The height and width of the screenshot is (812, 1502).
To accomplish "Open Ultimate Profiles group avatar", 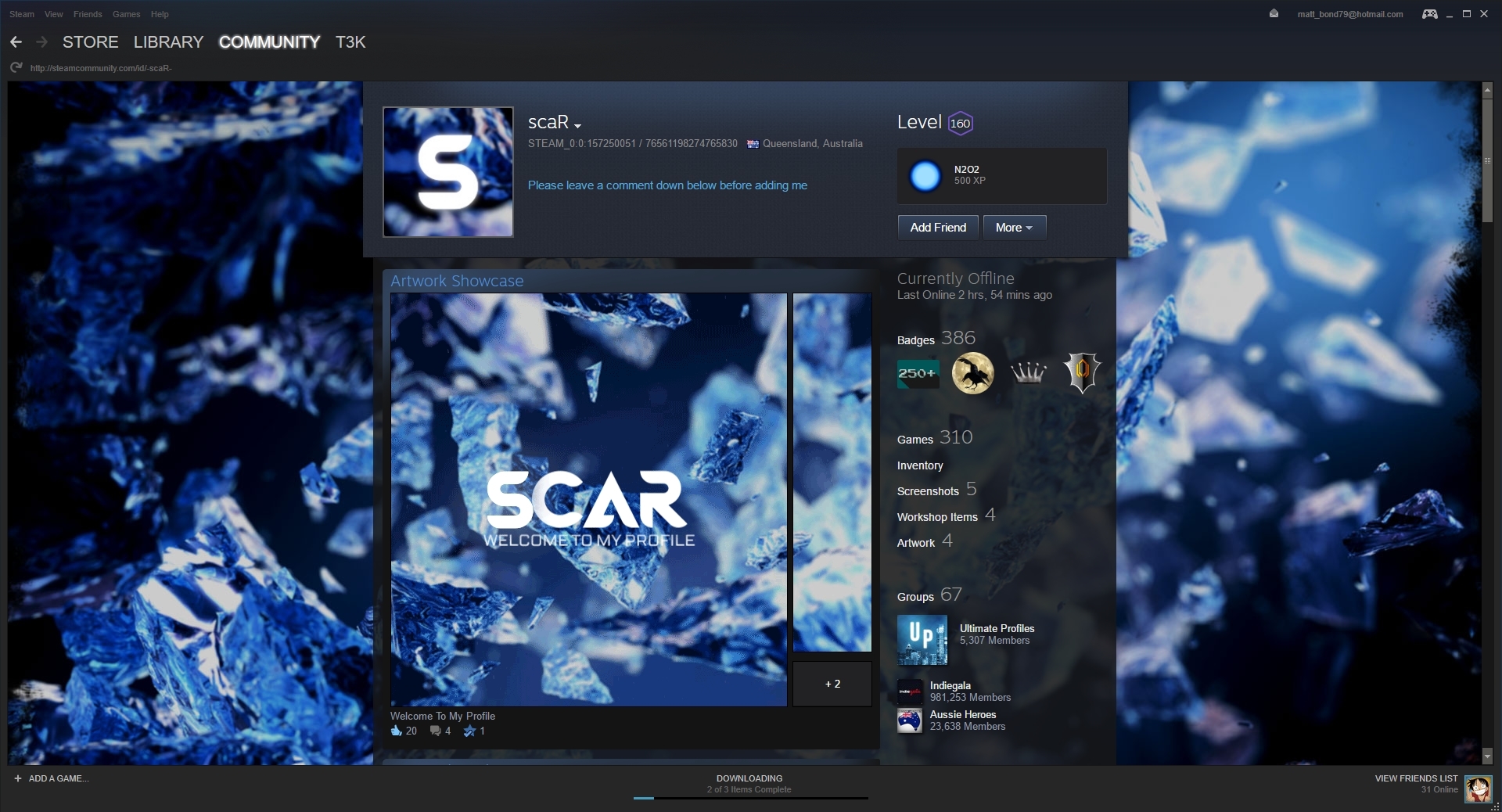I will (922, 640).
